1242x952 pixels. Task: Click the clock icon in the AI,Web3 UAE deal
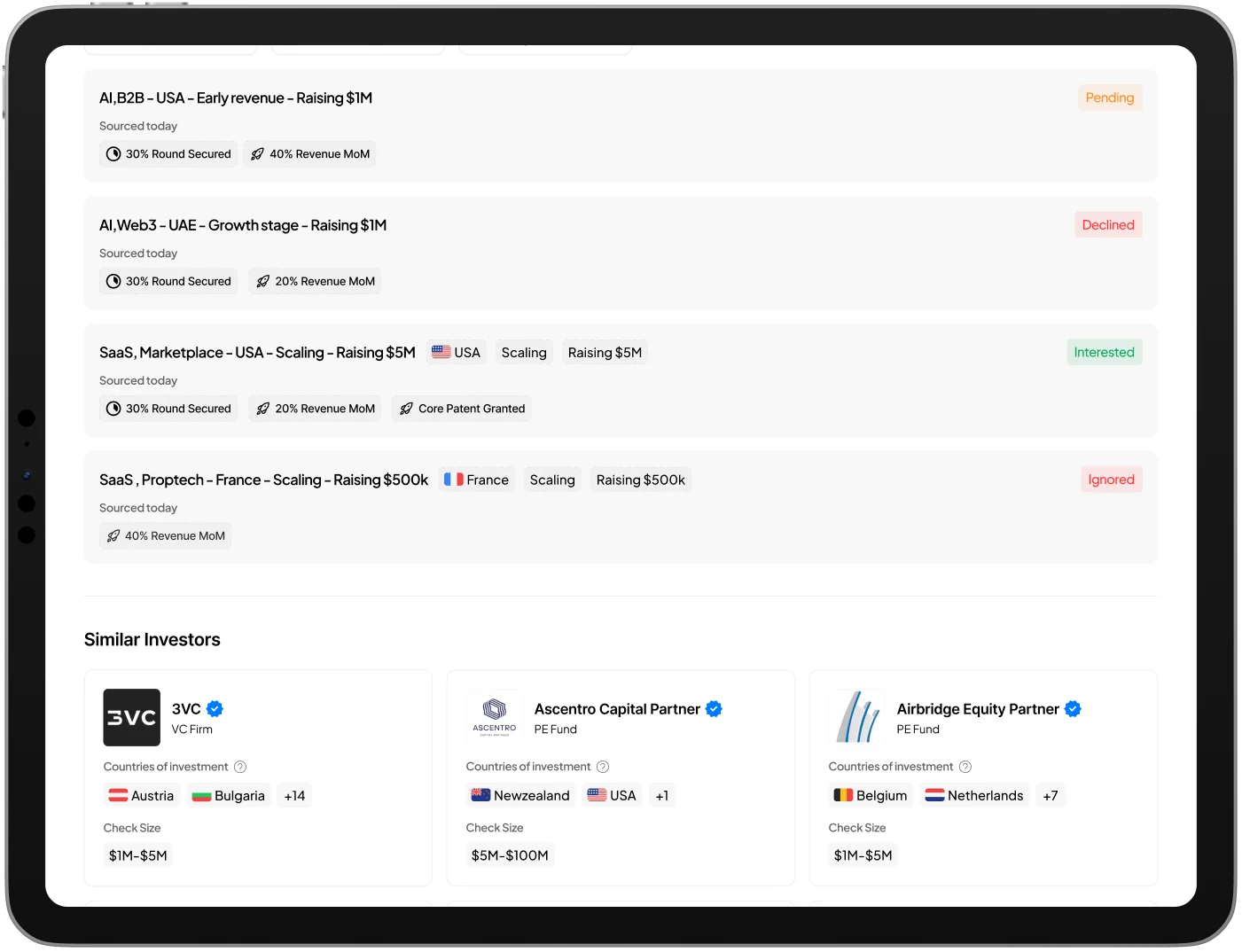[x=113, y=282]
